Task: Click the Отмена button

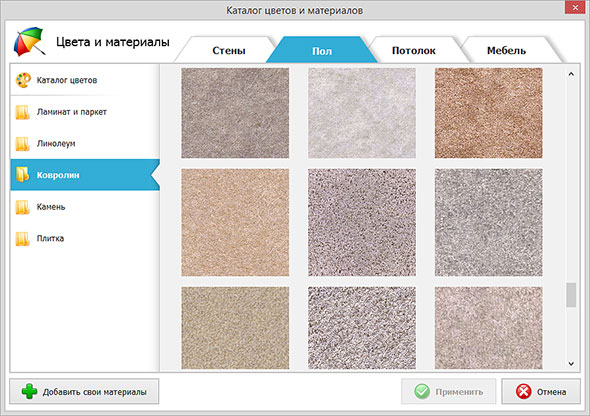Action: [x=541, y=392]
